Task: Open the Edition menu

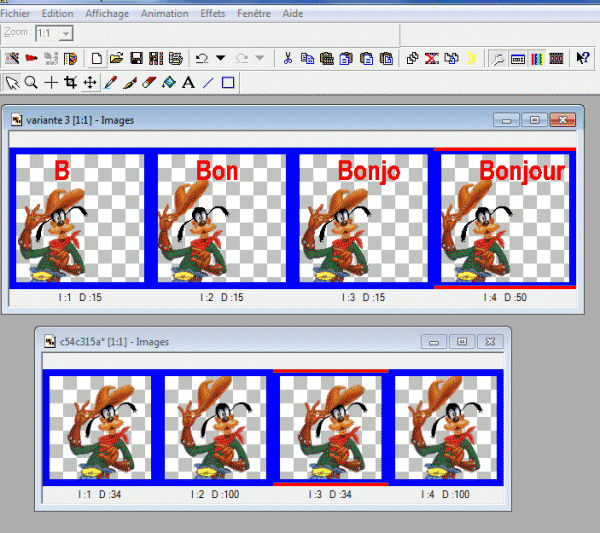Action: (57, 14)
